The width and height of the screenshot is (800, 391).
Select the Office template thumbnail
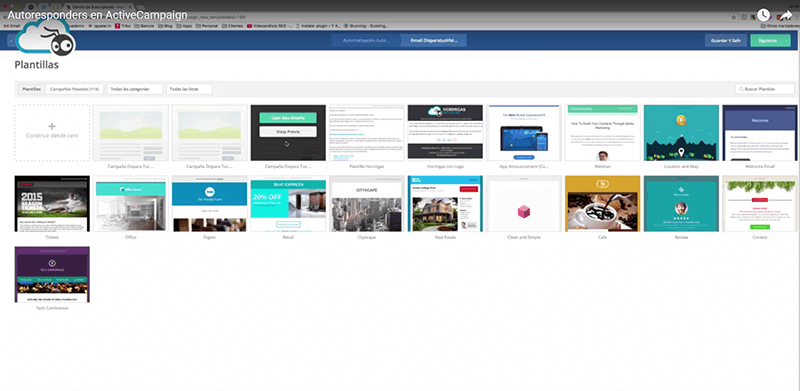[x=131, y=204]
